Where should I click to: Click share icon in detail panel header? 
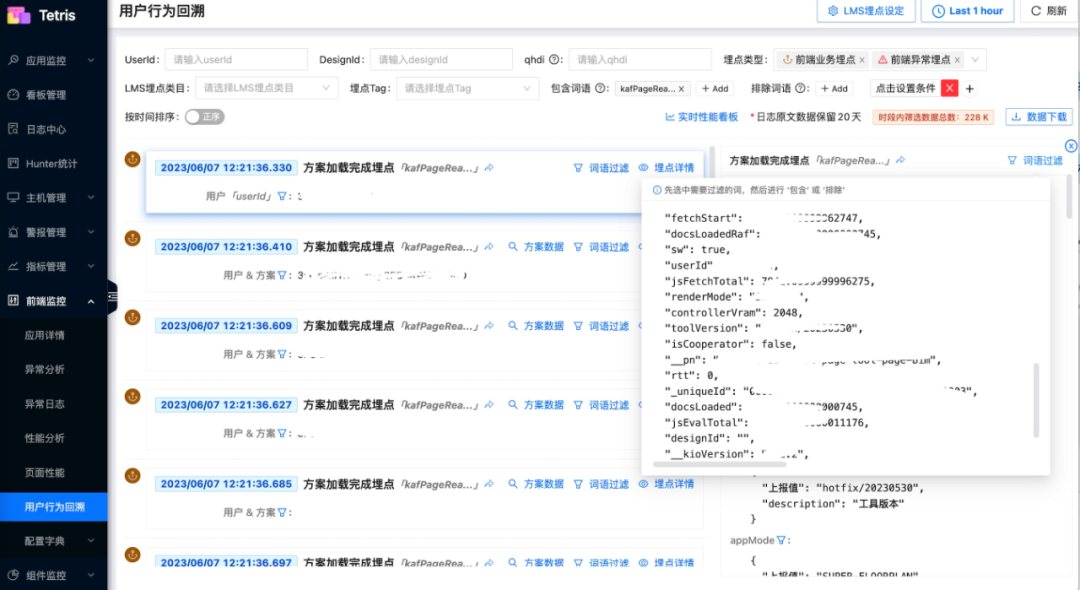pyautogui.click(x=900, y=160)
